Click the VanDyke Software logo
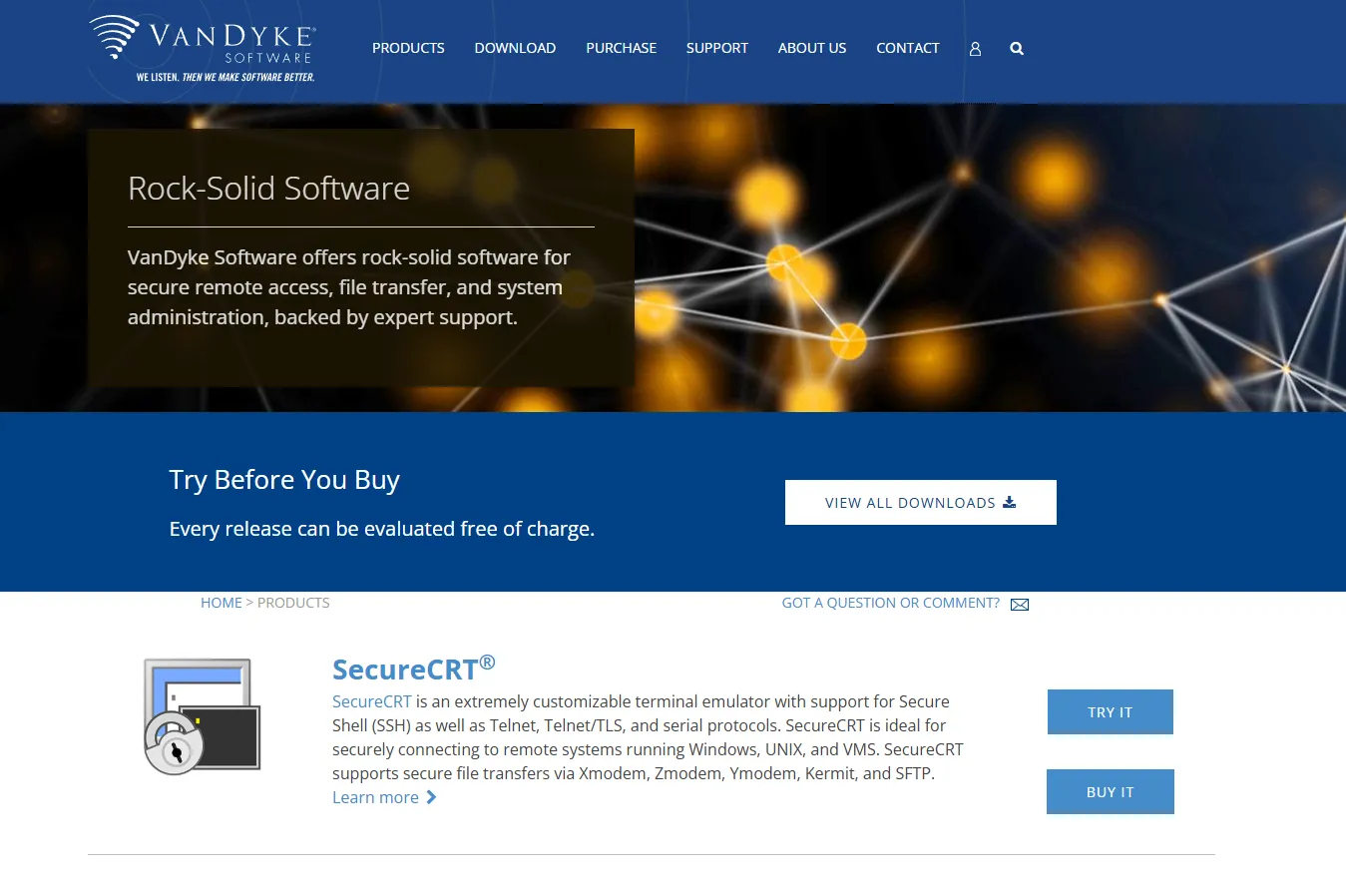Image resolution: width=1346 pixels, height=896 pixels. click(203, 49)
